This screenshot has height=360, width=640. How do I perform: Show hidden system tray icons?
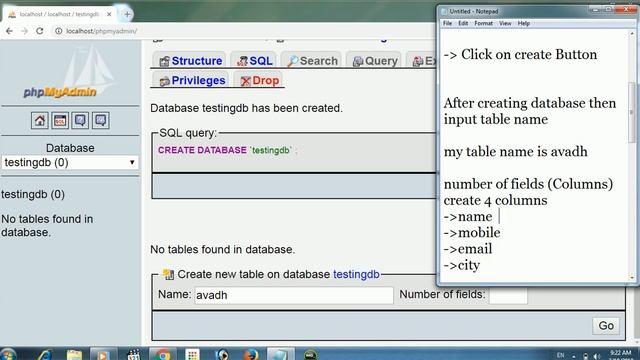(574, 356)
